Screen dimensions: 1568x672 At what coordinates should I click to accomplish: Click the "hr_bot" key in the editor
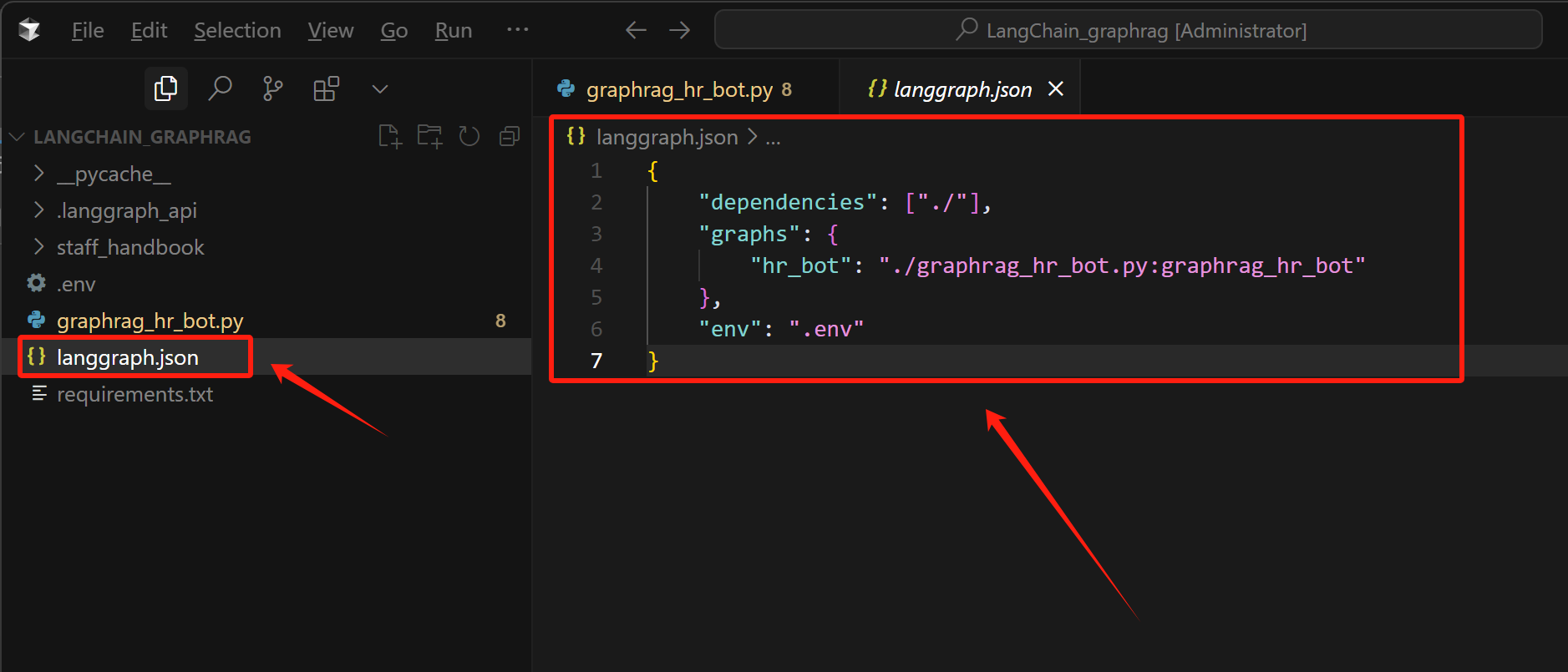pos(800,266)
